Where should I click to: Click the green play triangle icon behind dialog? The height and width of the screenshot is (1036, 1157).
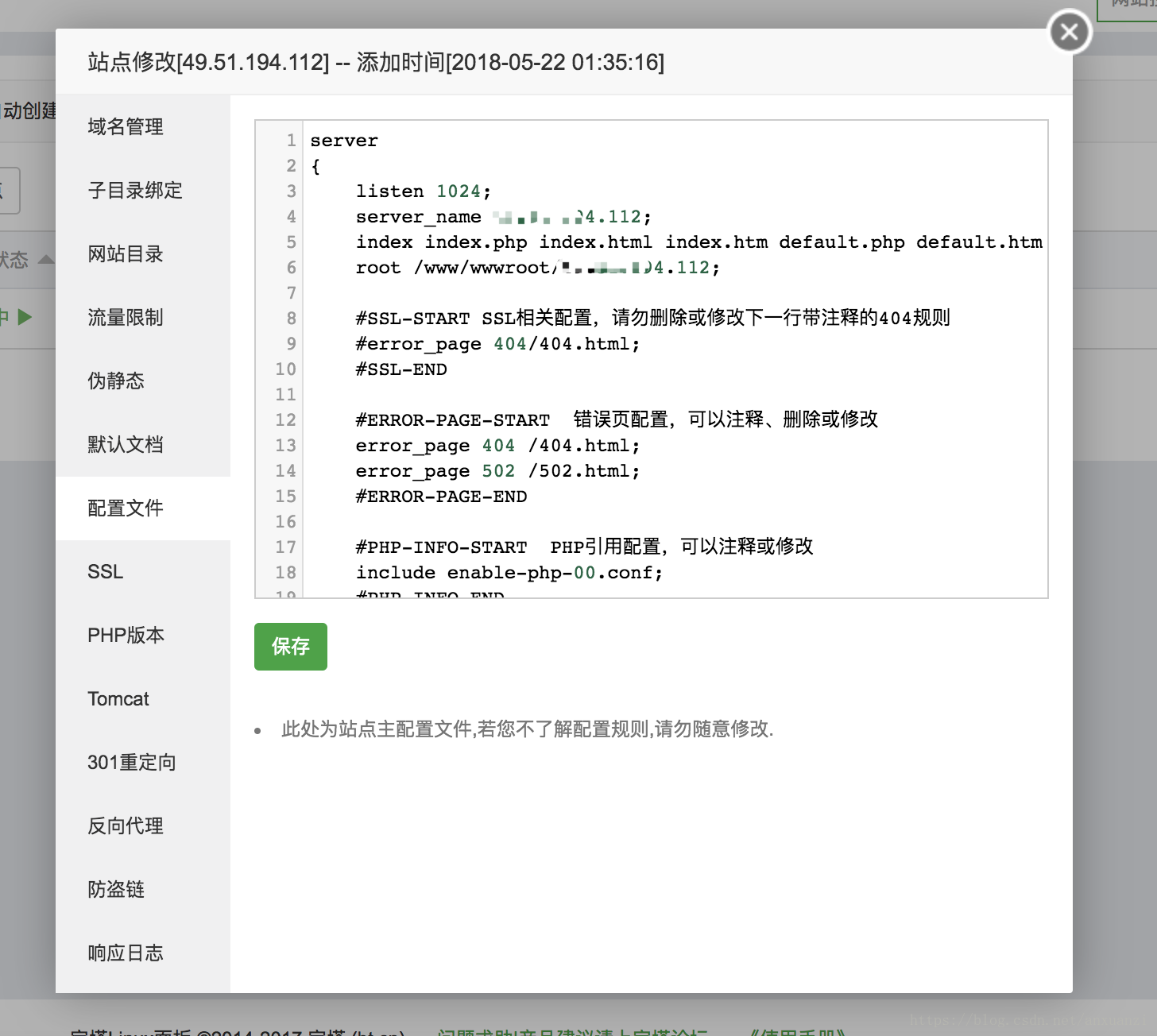[25, 318]
